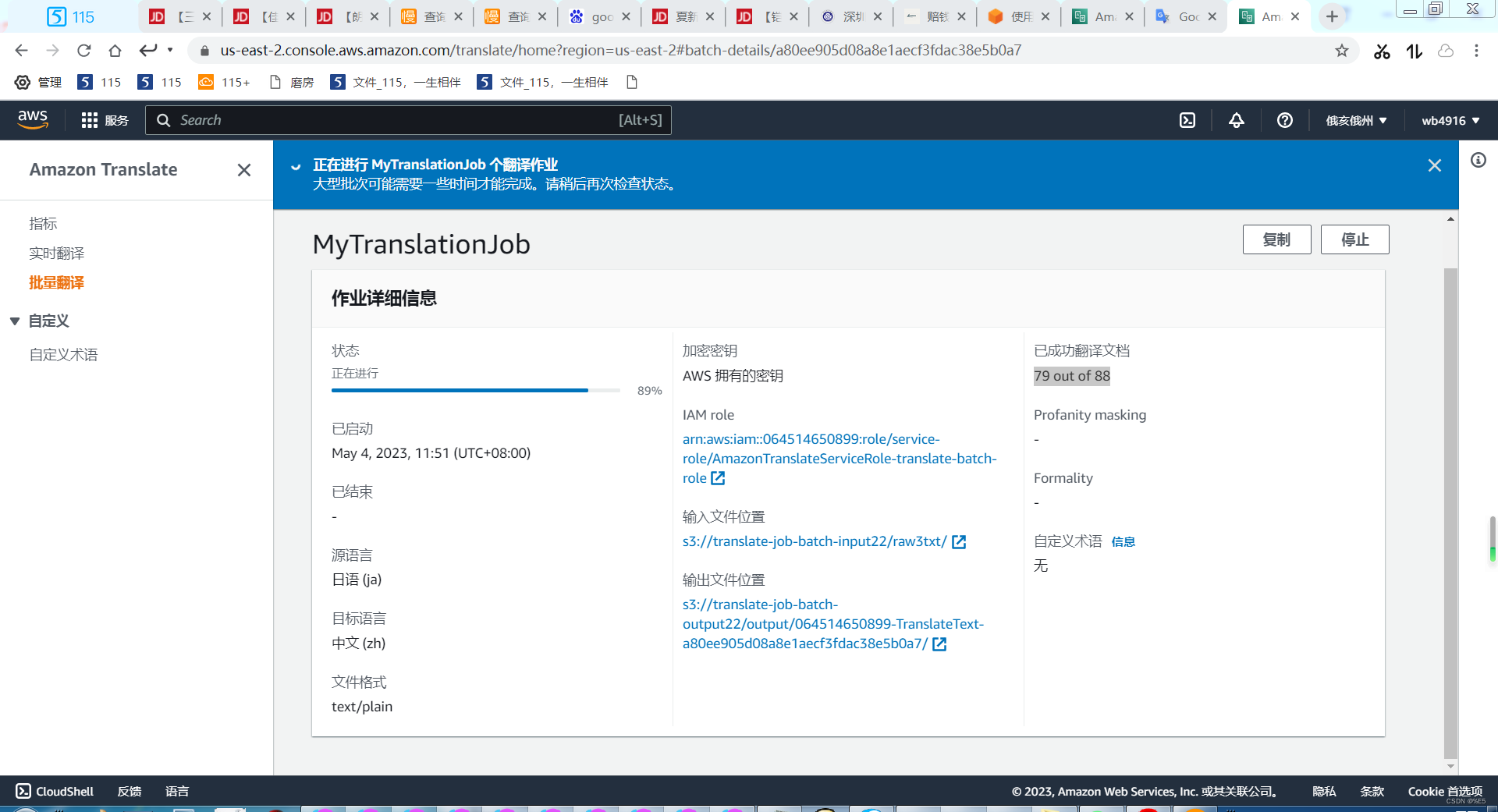Switch to the 深圳 browser tab
Viewport: 1498px width, 812px height.
[850, 16]
